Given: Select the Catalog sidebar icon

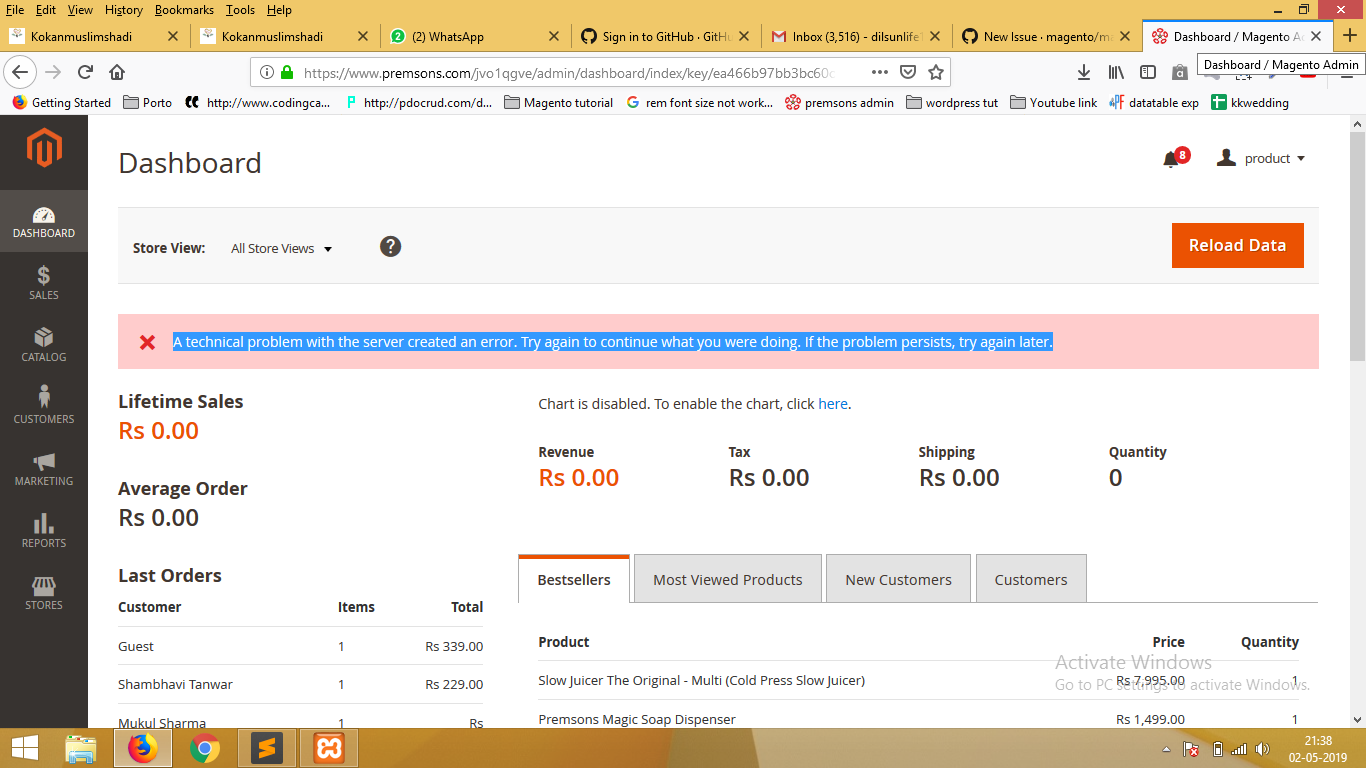Looking at the screenshot, I should (x=44, y=344).
